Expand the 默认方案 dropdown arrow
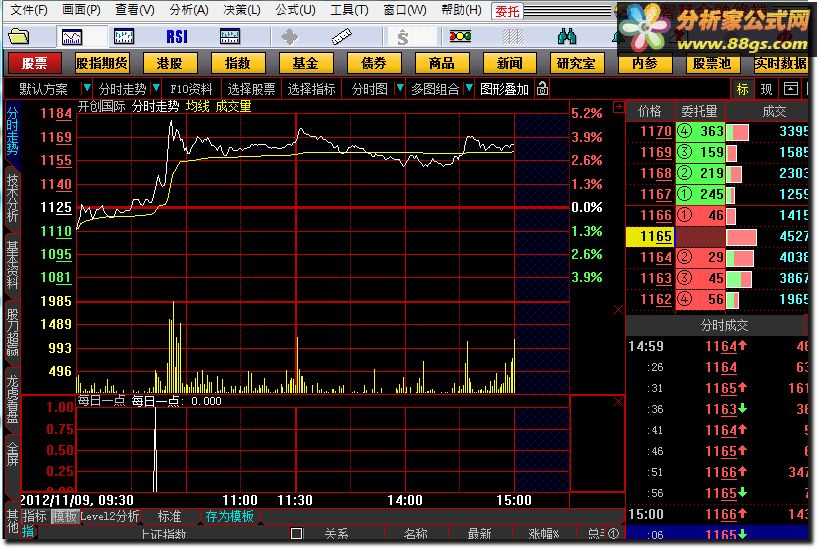Viewport: 819px width, 549px height. pos(87,88)
